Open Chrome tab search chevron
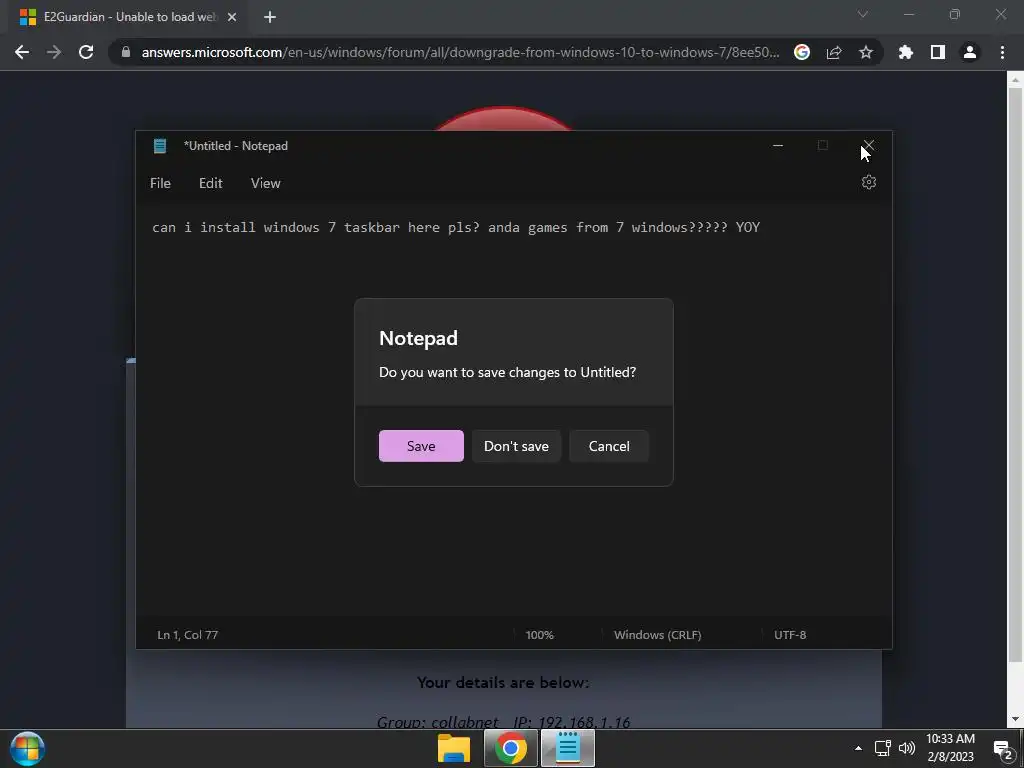This screenshot has width=1024, height=768. (863, 14)
